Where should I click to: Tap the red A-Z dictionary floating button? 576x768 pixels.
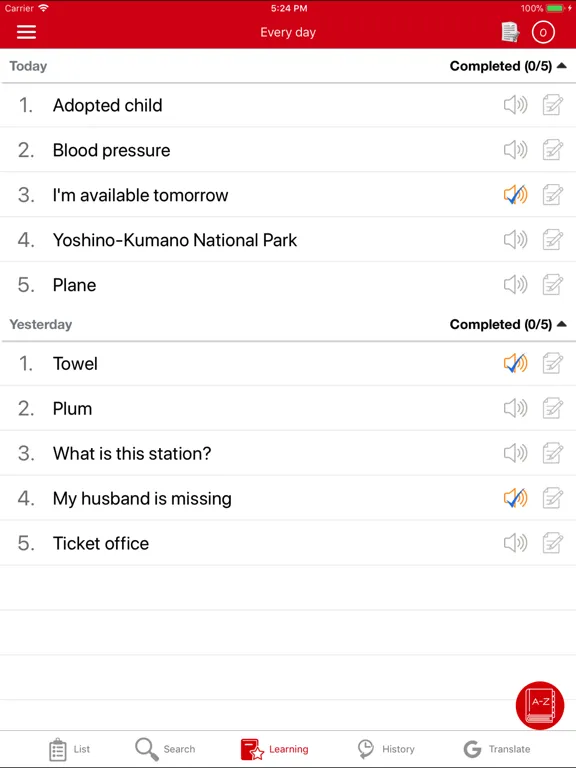540,705
